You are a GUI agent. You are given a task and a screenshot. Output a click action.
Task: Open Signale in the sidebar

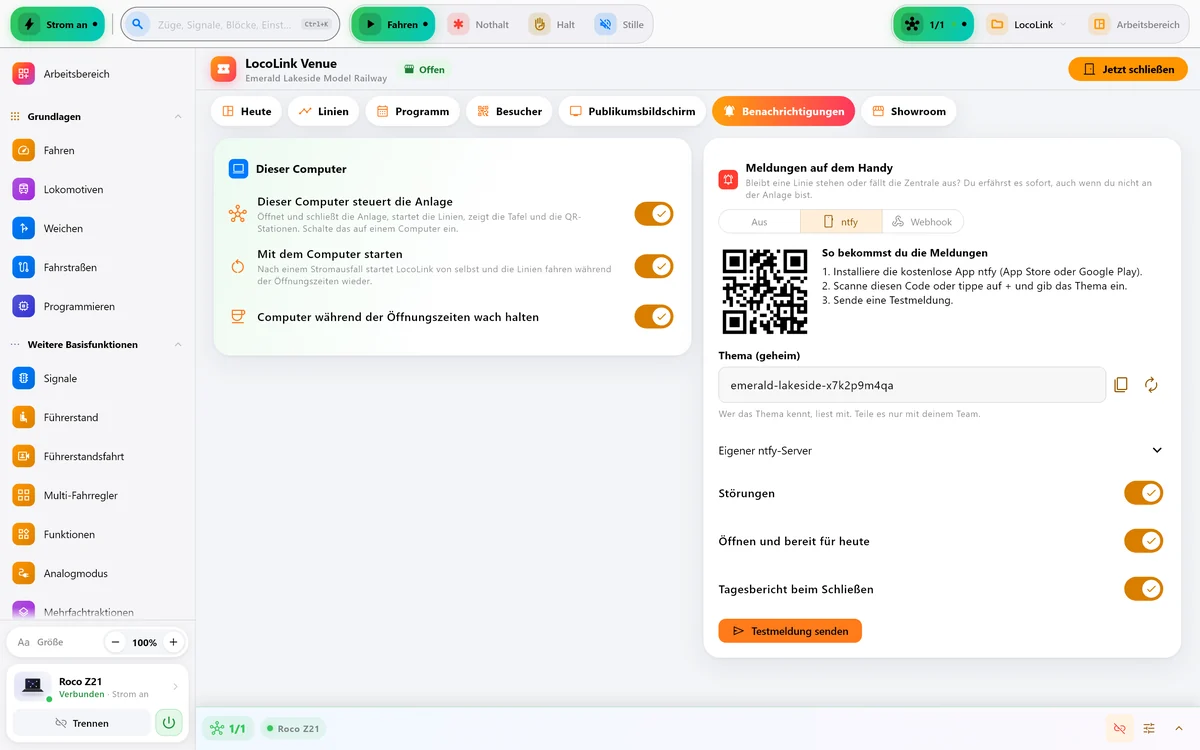click(97, 378)
